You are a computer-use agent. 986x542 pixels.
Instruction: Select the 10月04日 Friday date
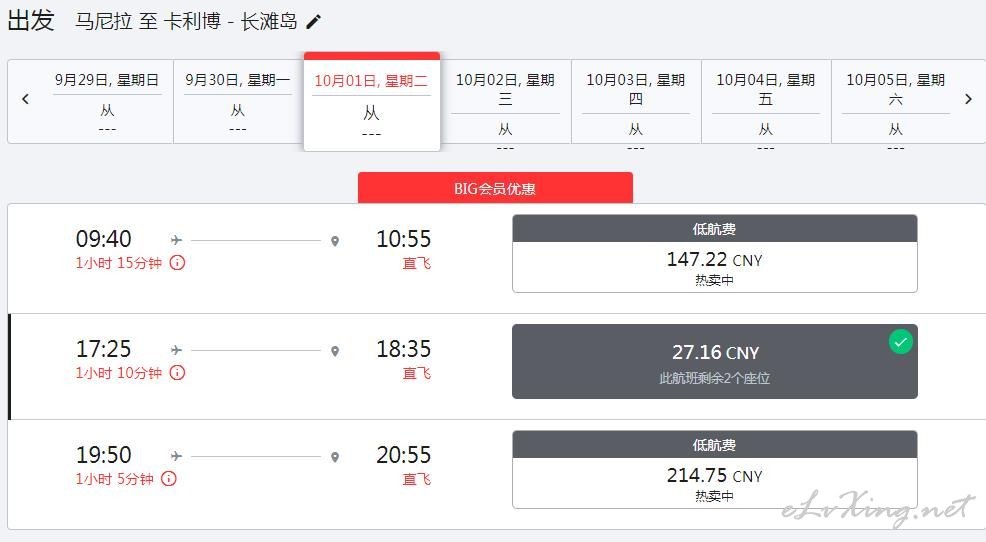(x=766, y=101)
